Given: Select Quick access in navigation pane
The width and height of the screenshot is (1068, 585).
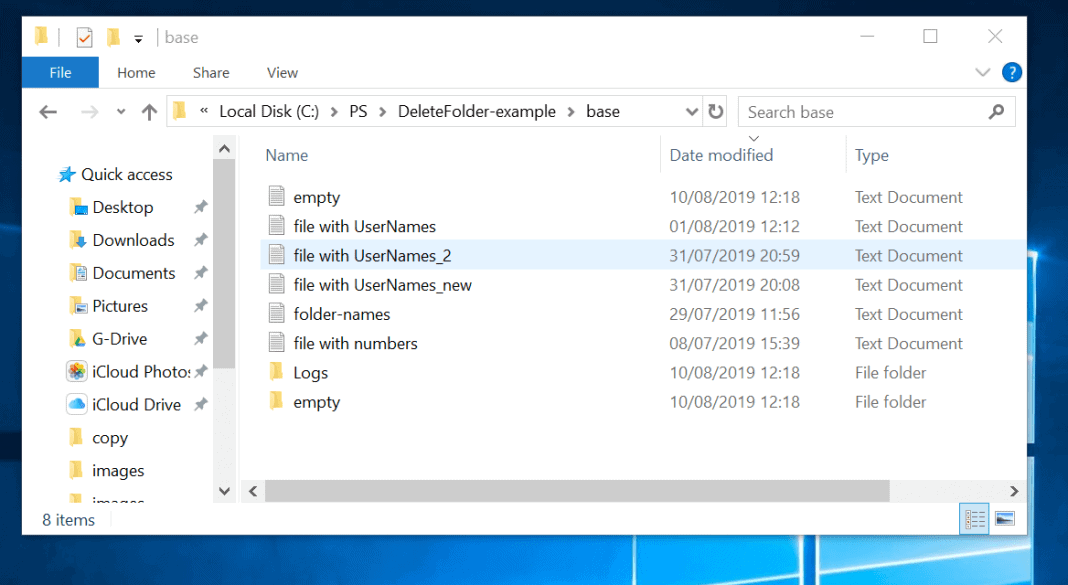Looking at the screenshot, I should click(116, 174).
